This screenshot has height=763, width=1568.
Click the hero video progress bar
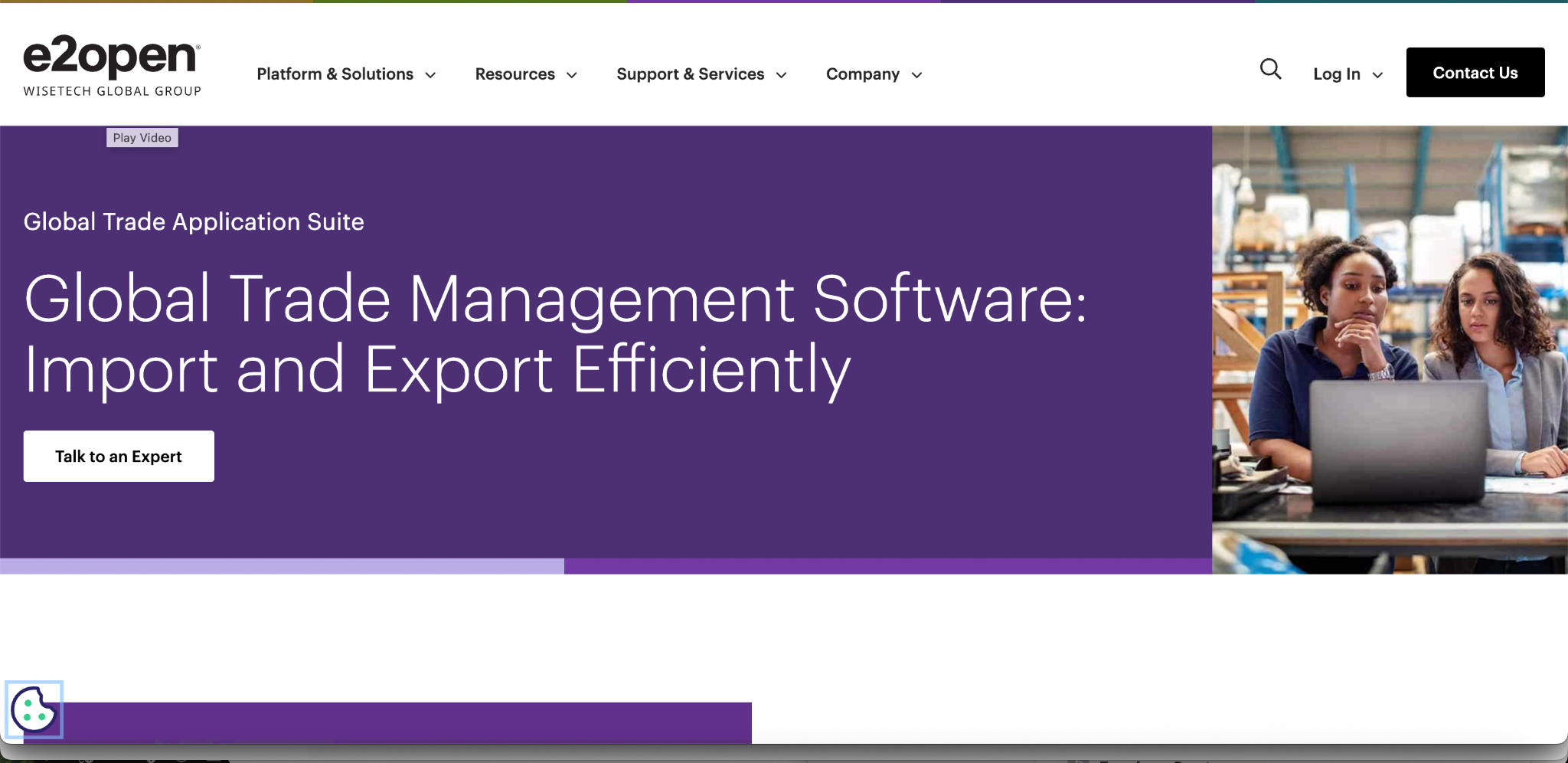click(x=606, y=566)
